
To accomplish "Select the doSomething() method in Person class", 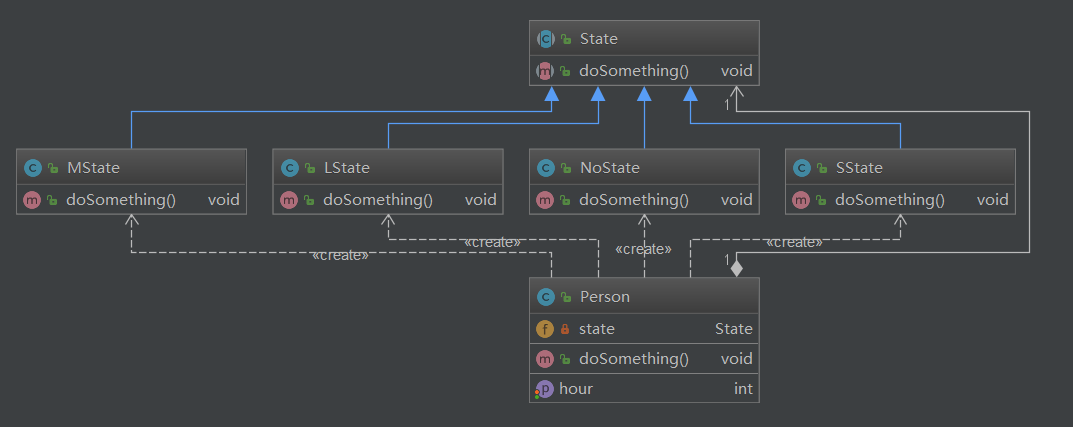I will (x=633, y=358).
